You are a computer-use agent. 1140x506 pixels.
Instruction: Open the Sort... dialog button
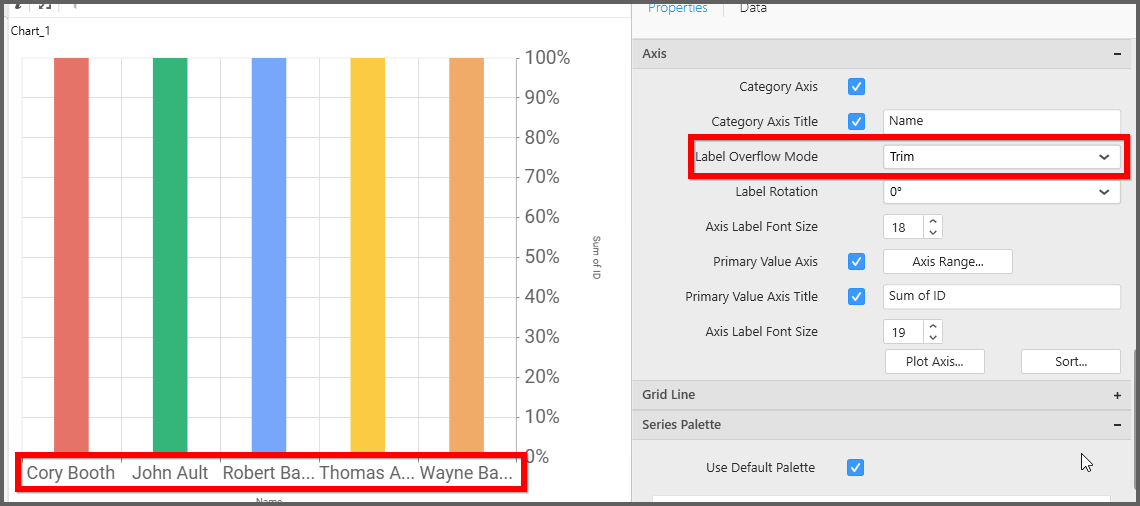1070,362
